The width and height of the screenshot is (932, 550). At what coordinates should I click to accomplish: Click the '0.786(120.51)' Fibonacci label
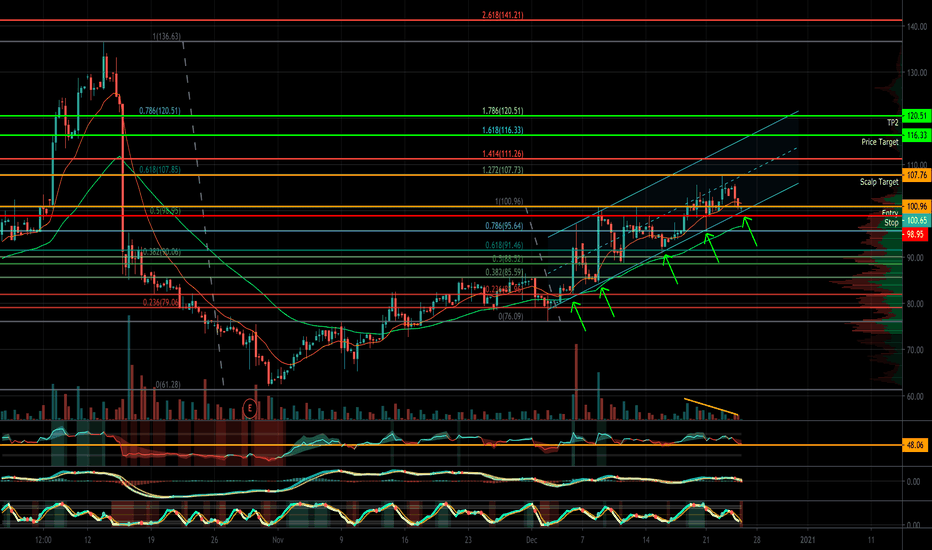pos(159,111)
